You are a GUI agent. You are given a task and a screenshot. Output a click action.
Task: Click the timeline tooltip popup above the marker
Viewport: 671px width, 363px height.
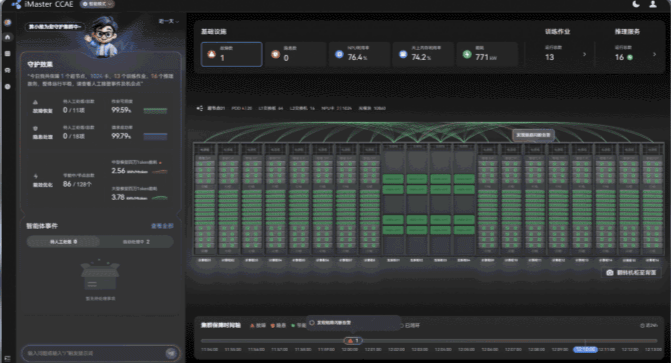pyautogui.click(x=353, y=323)
